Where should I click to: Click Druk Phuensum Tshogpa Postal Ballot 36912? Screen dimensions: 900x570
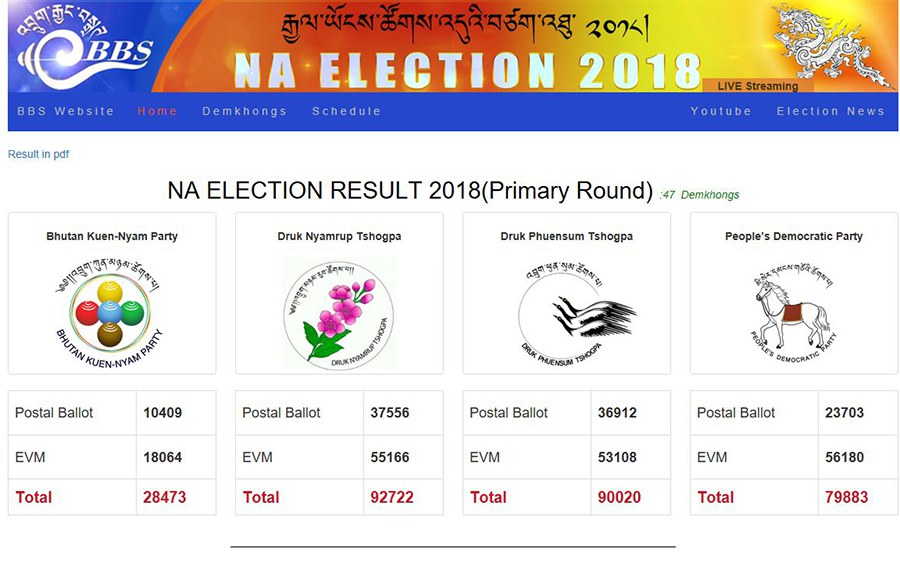coord(617,413)
